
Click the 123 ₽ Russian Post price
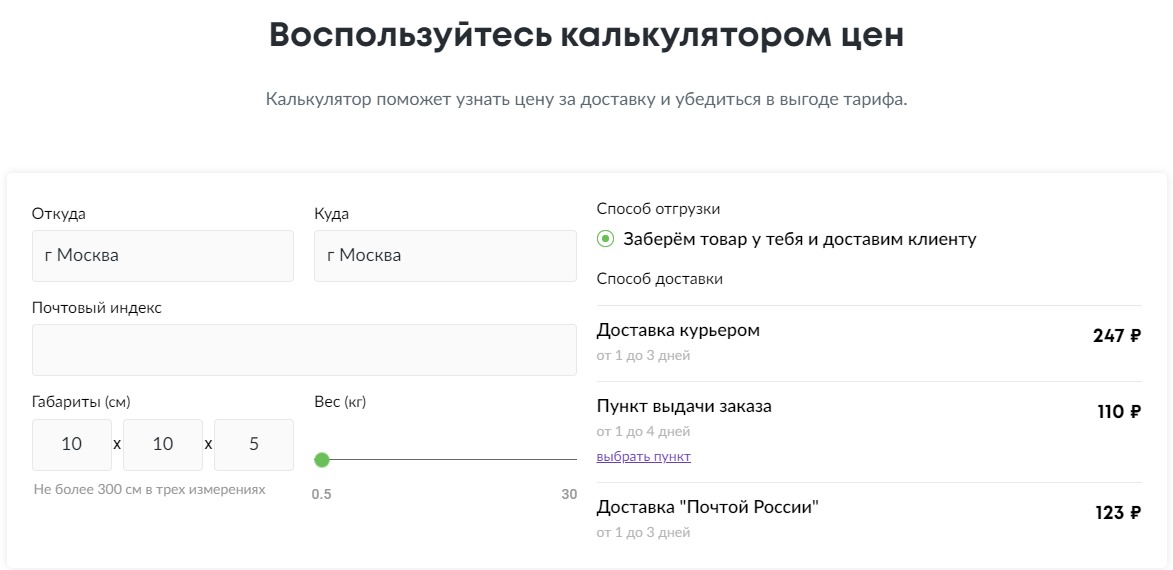[1118, 513]
